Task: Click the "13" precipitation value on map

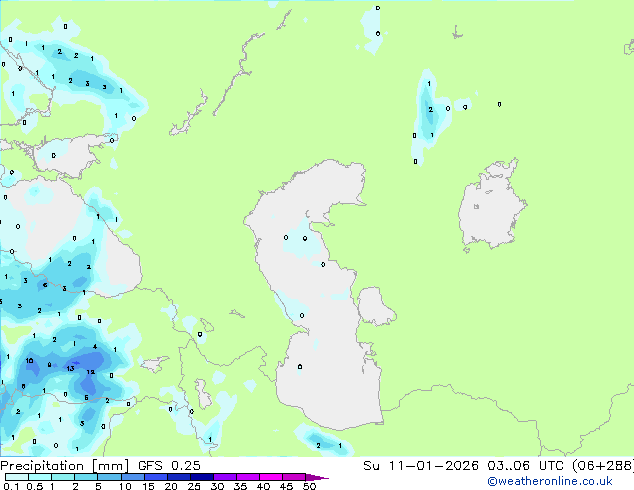Action: [x=71, y=368]
